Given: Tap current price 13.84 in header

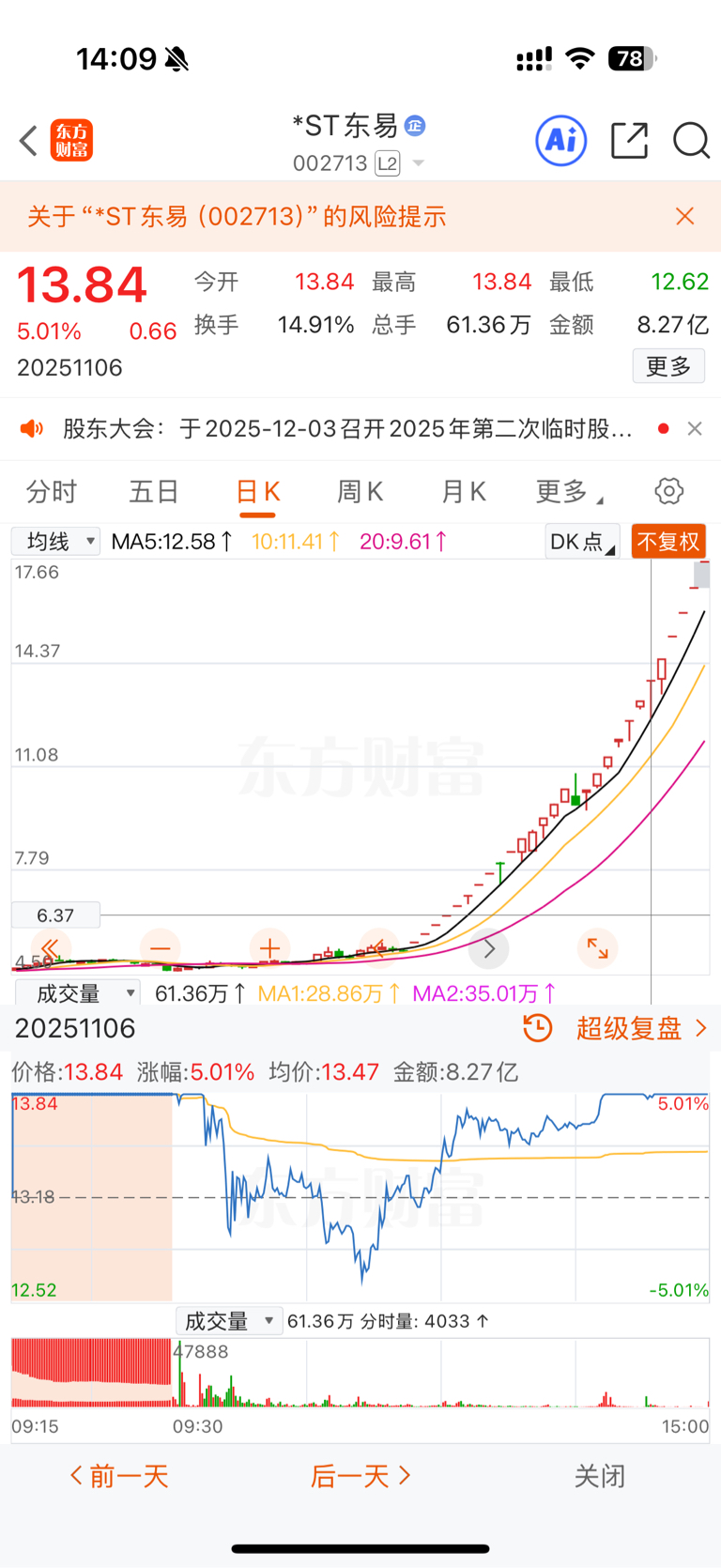Looking at the screenshot, I should pos(82,284).
